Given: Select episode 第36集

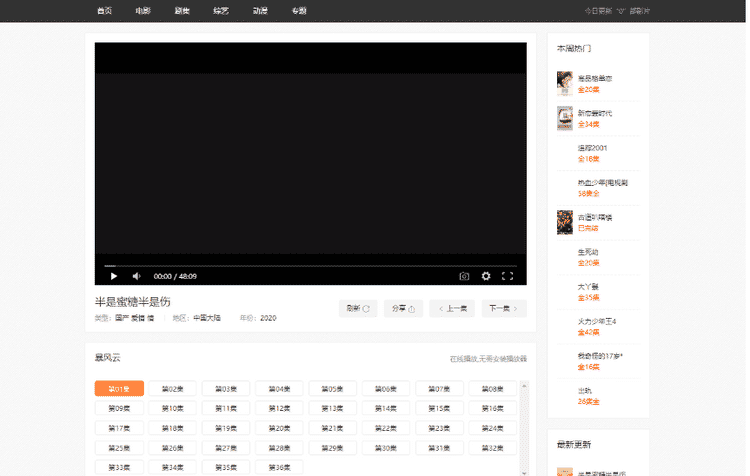Looking at the screenshot, I should (x=278, y=466).
